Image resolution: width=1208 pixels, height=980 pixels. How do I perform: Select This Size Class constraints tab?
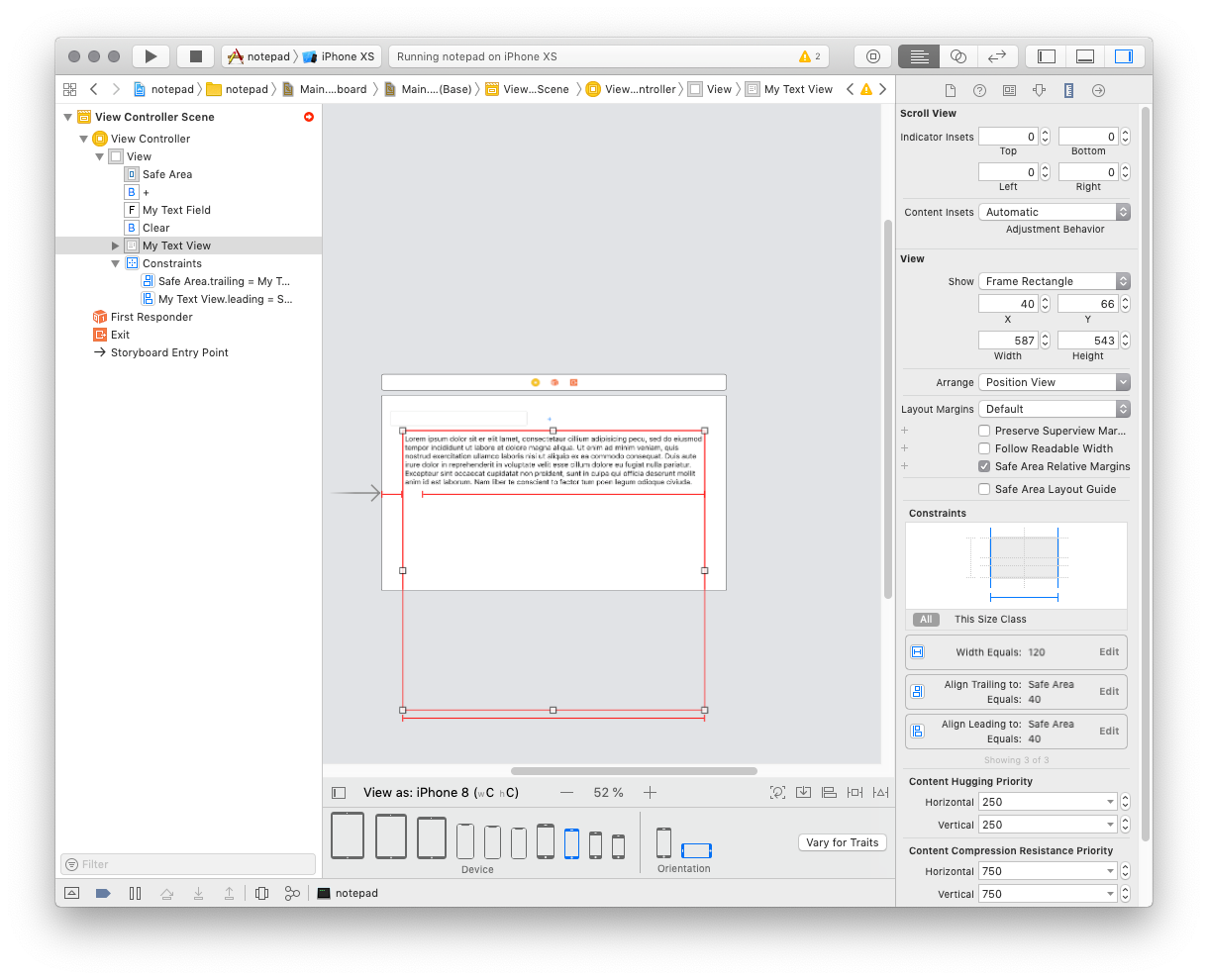coord(989,620)
